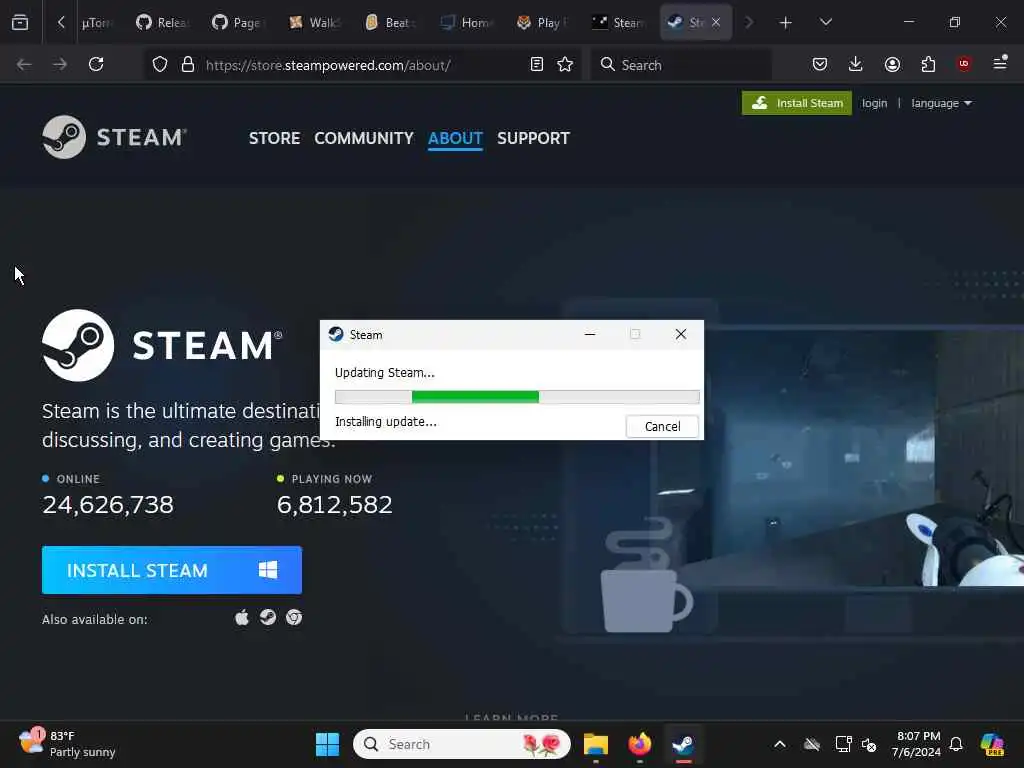Switch to the Home tab

tap(466, 22)
